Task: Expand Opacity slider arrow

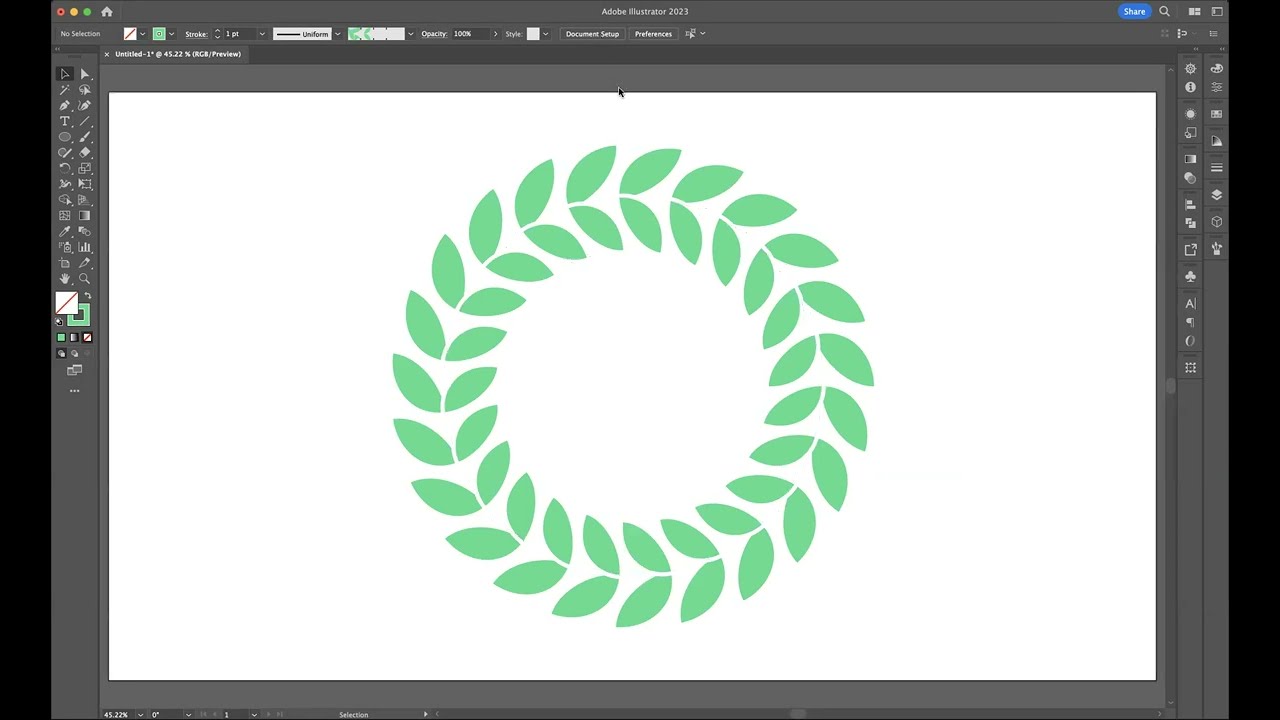Action: tap(494, 34)
